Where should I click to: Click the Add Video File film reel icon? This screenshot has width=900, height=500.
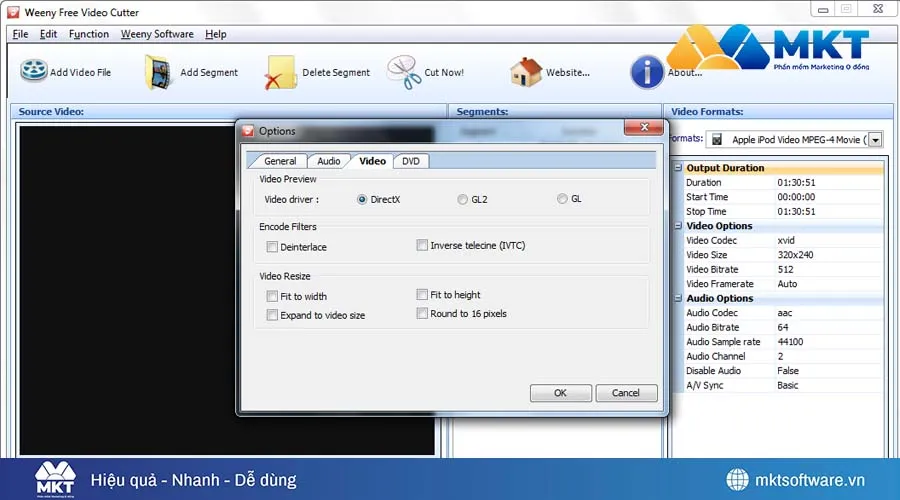tap(33, 71)
